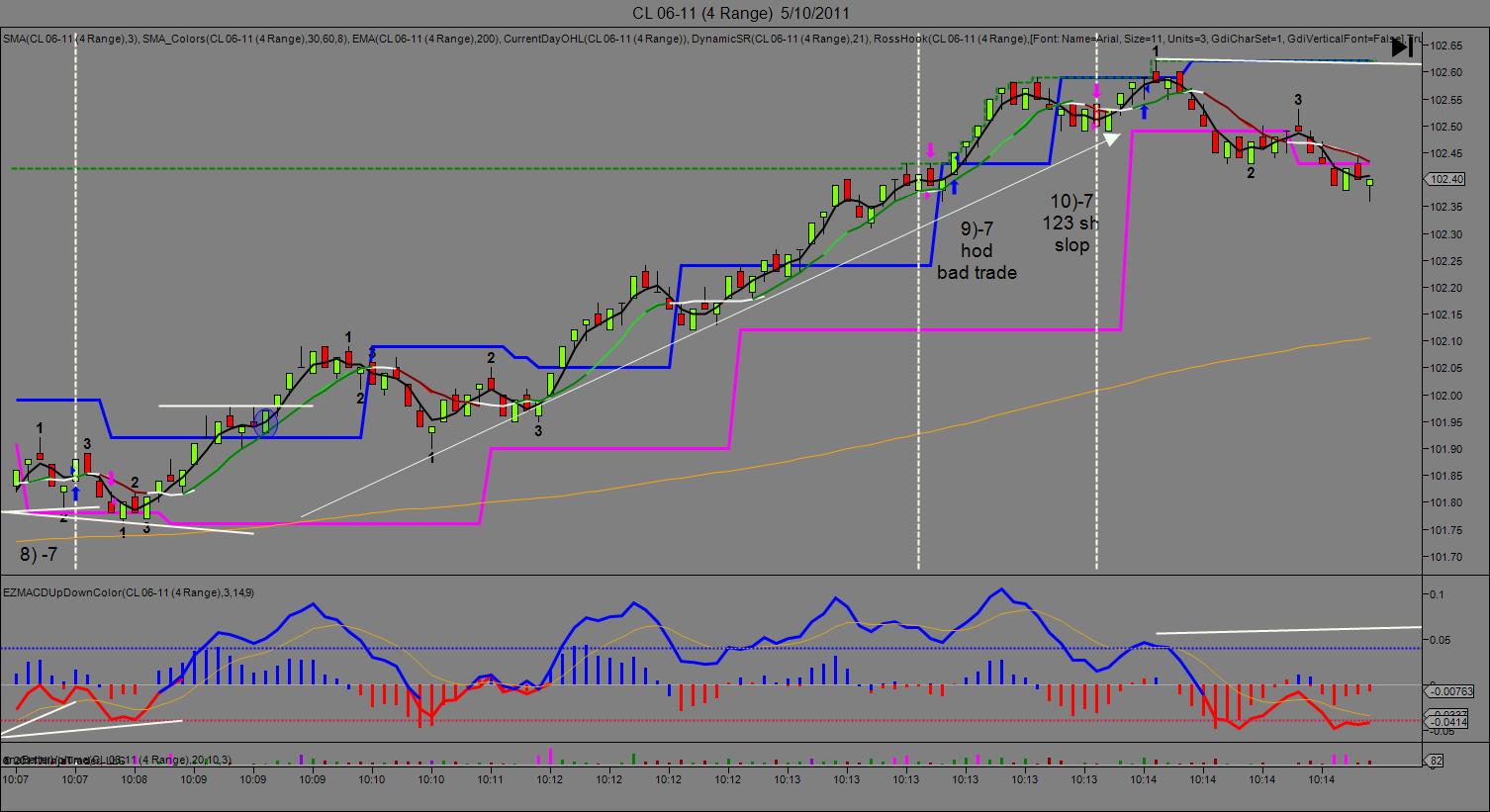Screen dimensions: 1490x812
Task: Select the '8) -7' annotation text
Action: (x=39, y=555)
